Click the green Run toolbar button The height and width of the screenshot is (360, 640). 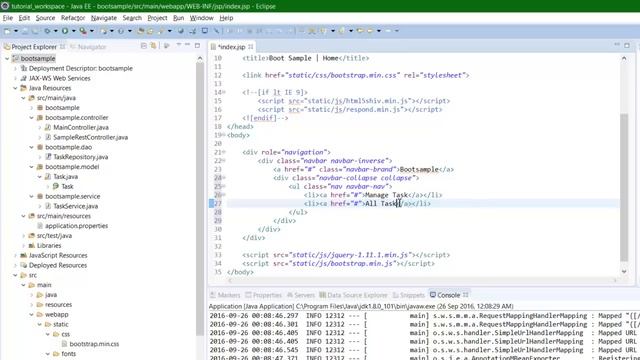click(65, 31)
